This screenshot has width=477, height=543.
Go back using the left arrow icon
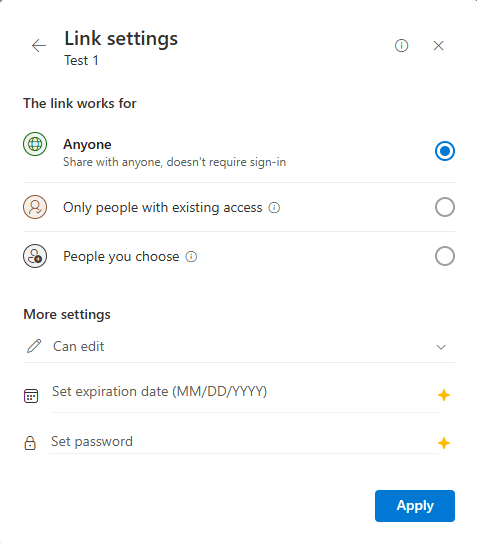(x=39, y=46)
